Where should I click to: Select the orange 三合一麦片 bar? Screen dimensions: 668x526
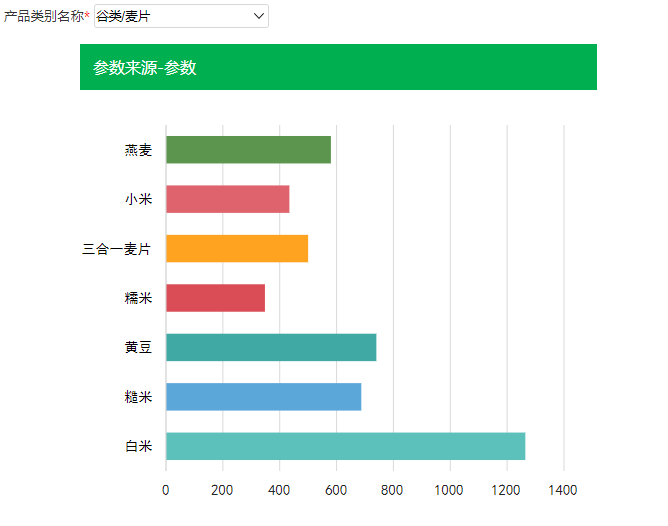[237, 248]
